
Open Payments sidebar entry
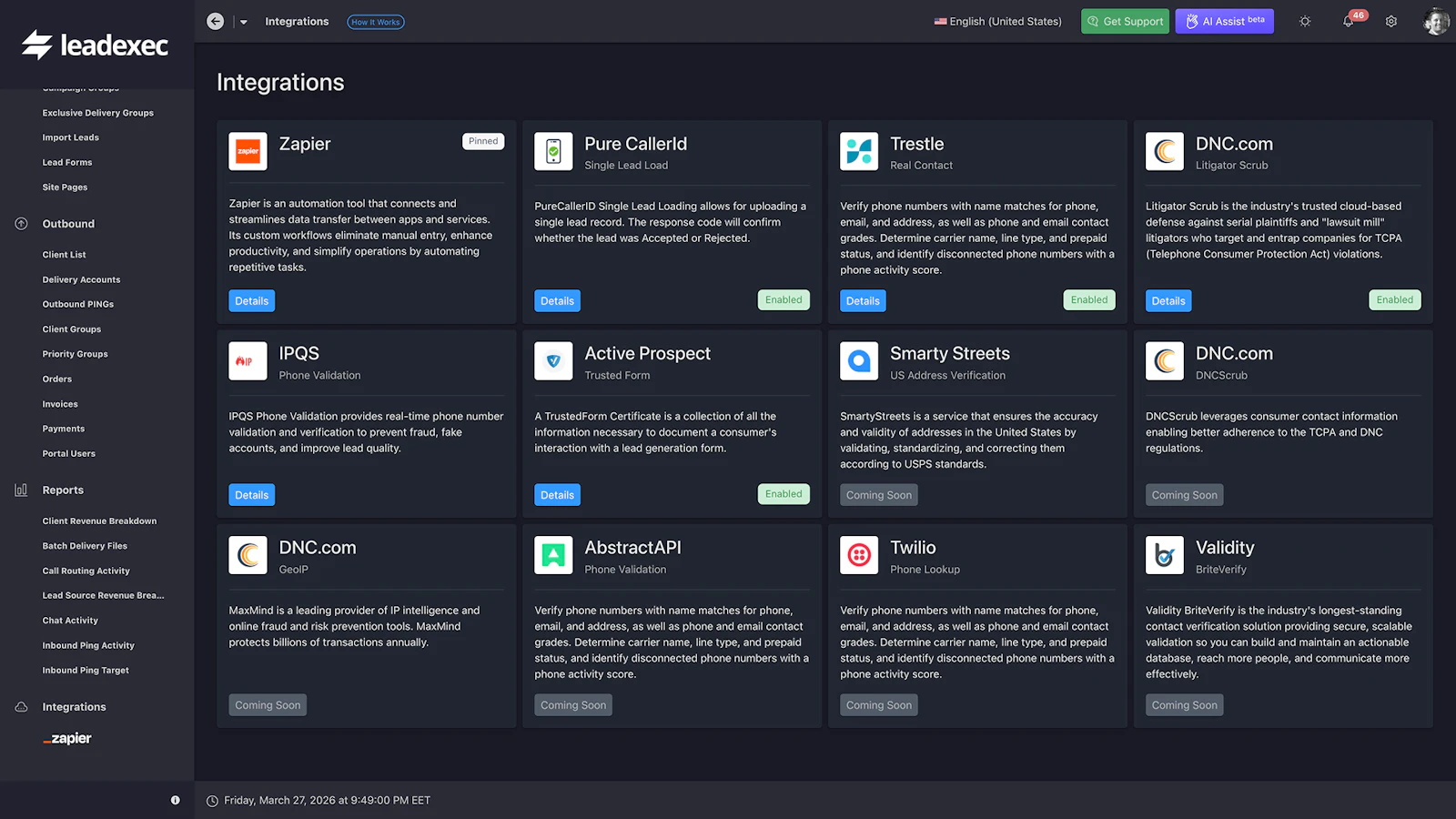(x=63, y=429)
